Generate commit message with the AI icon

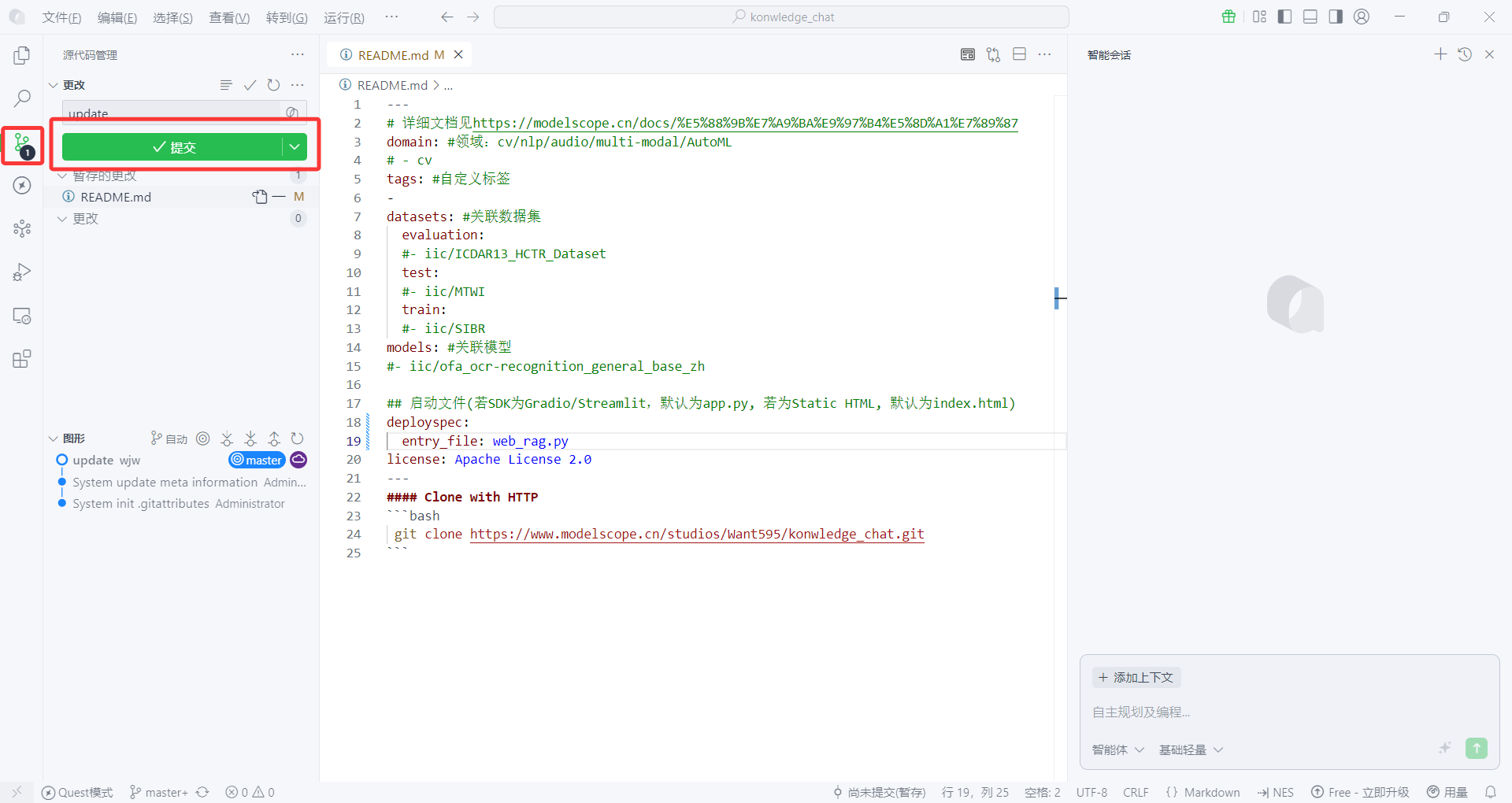point(292,113)
